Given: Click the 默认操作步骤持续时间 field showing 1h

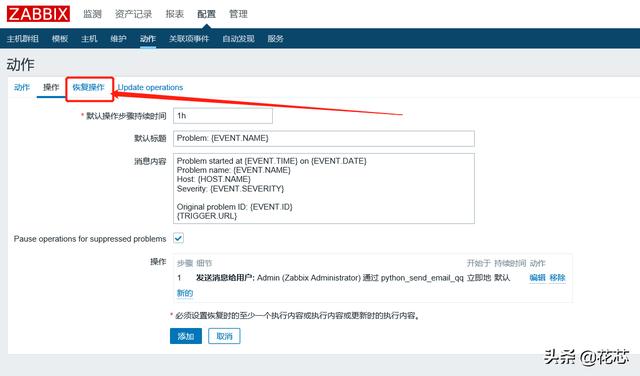Looking at the screenshot, I should click(223, 116).
